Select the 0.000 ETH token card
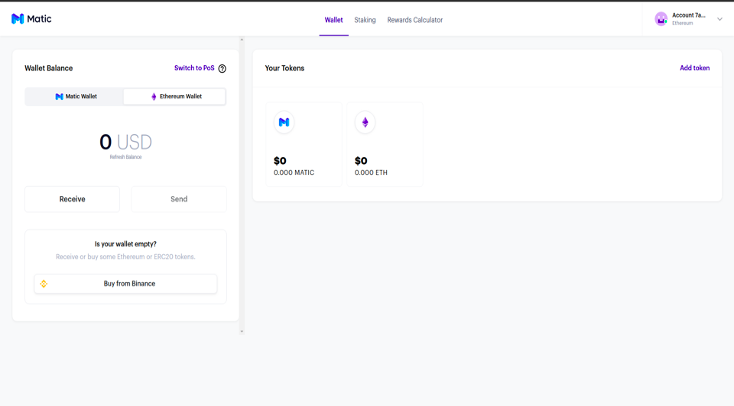734x406 pixels. pyautogui.click(x=385, y=144)
